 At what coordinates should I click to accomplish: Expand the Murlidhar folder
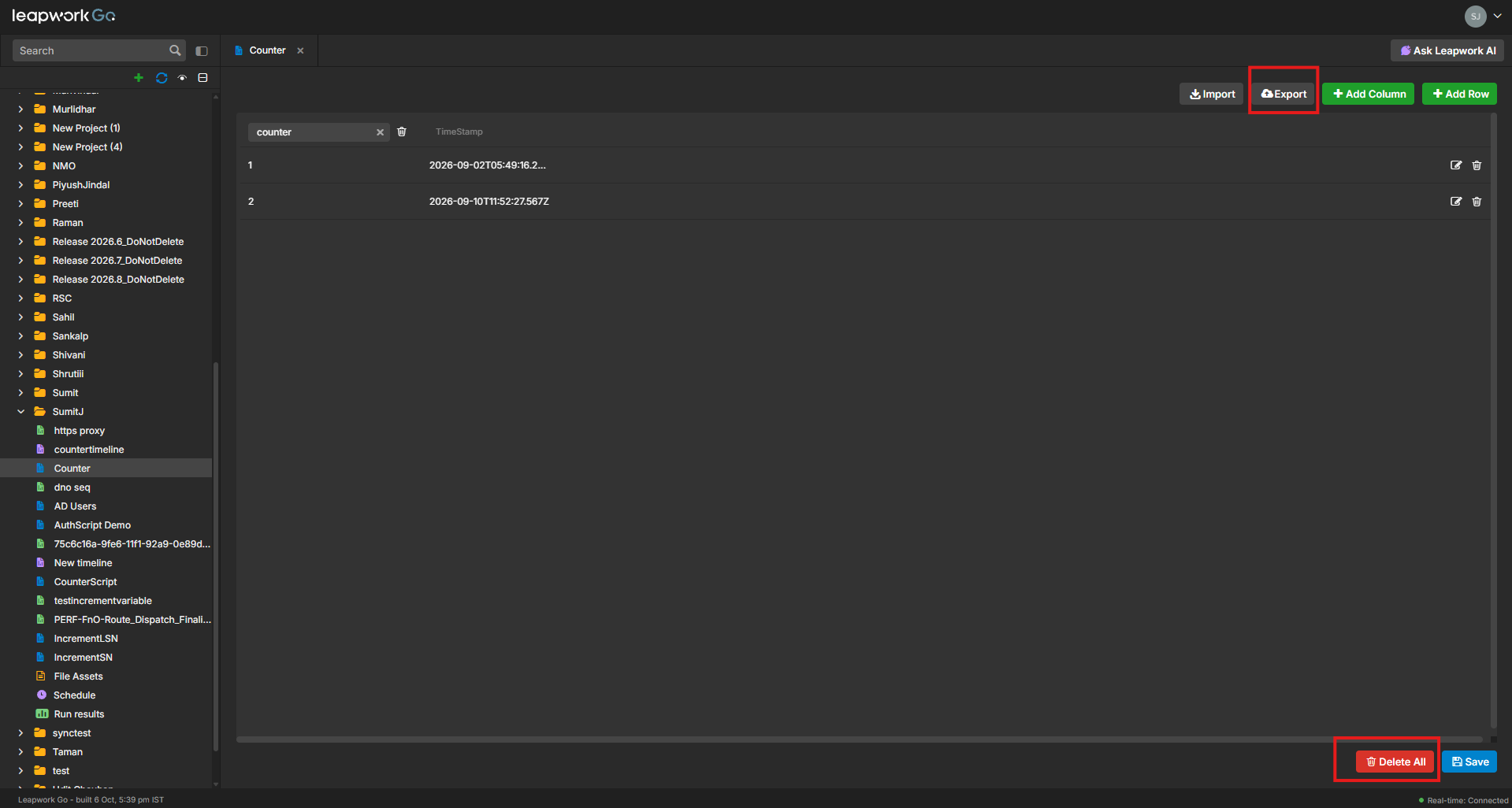[x=21, y=109]
